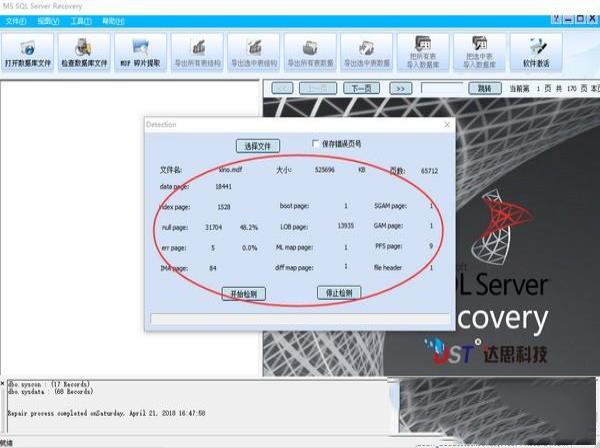This screenshot has height=448, width=600.
Task: Import all tables into database (把所有表导入数据库)
Action: (x=423, y=52)
